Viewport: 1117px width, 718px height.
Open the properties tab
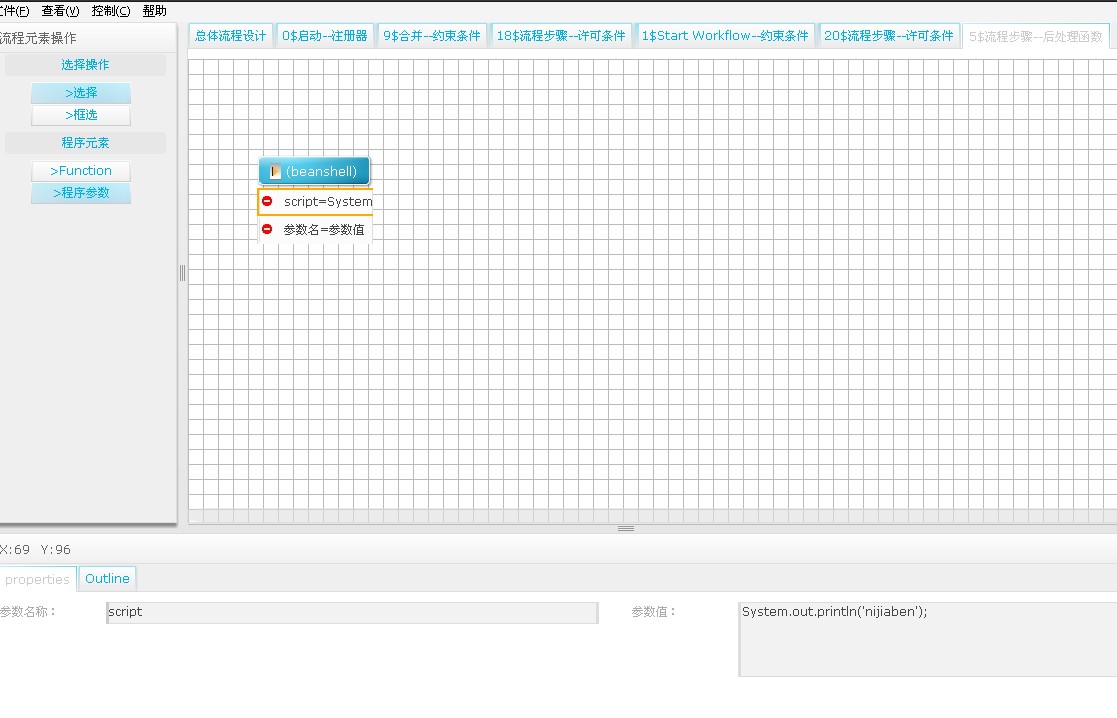coord(38,579)
